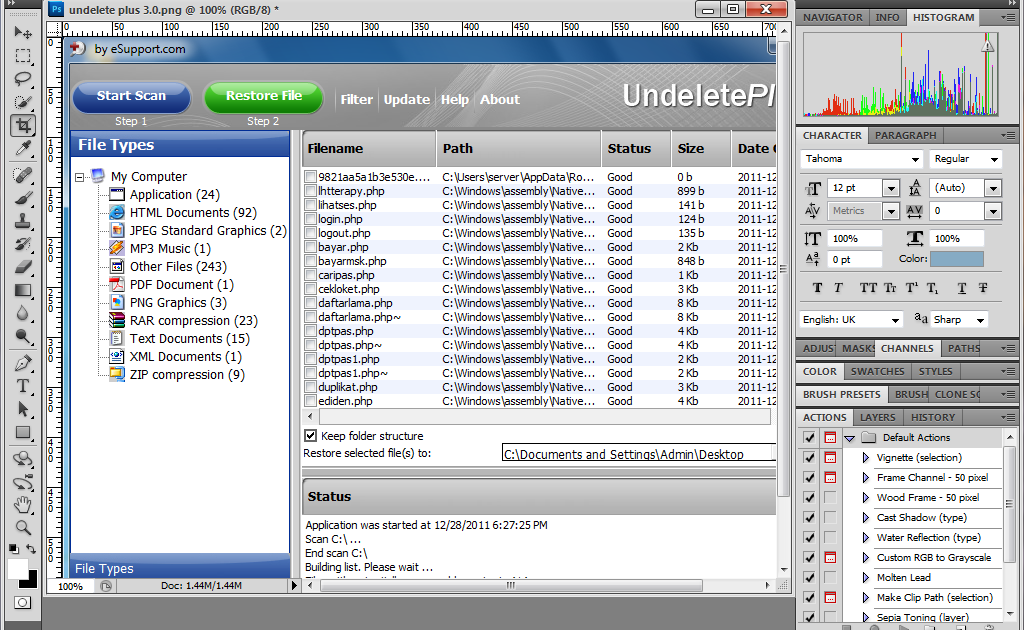Uncheck the Molten Lead action checkbox
Screen dimensions: 1024x630
[x=810, y=578]
